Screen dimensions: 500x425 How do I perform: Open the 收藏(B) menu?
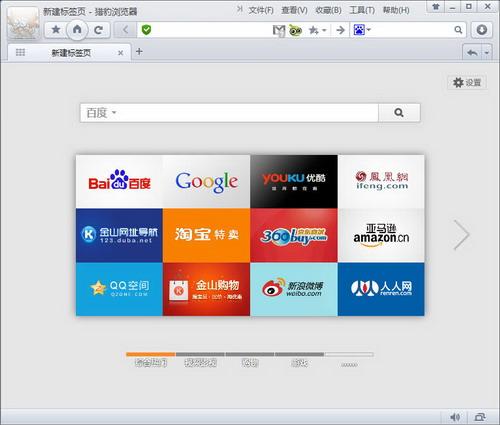(x=328, y=10)
